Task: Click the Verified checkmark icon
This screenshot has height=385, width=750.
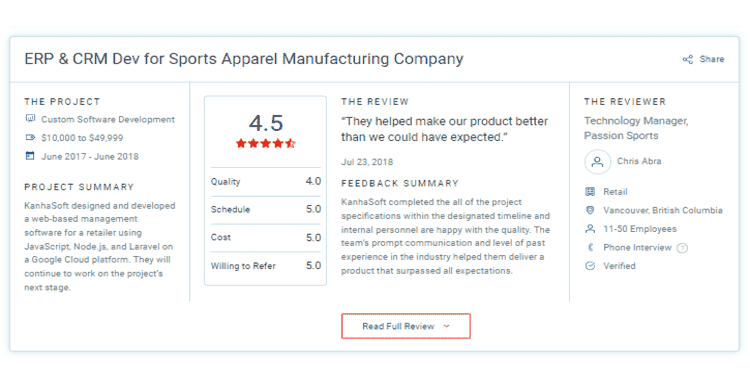Action: [590, 266]
